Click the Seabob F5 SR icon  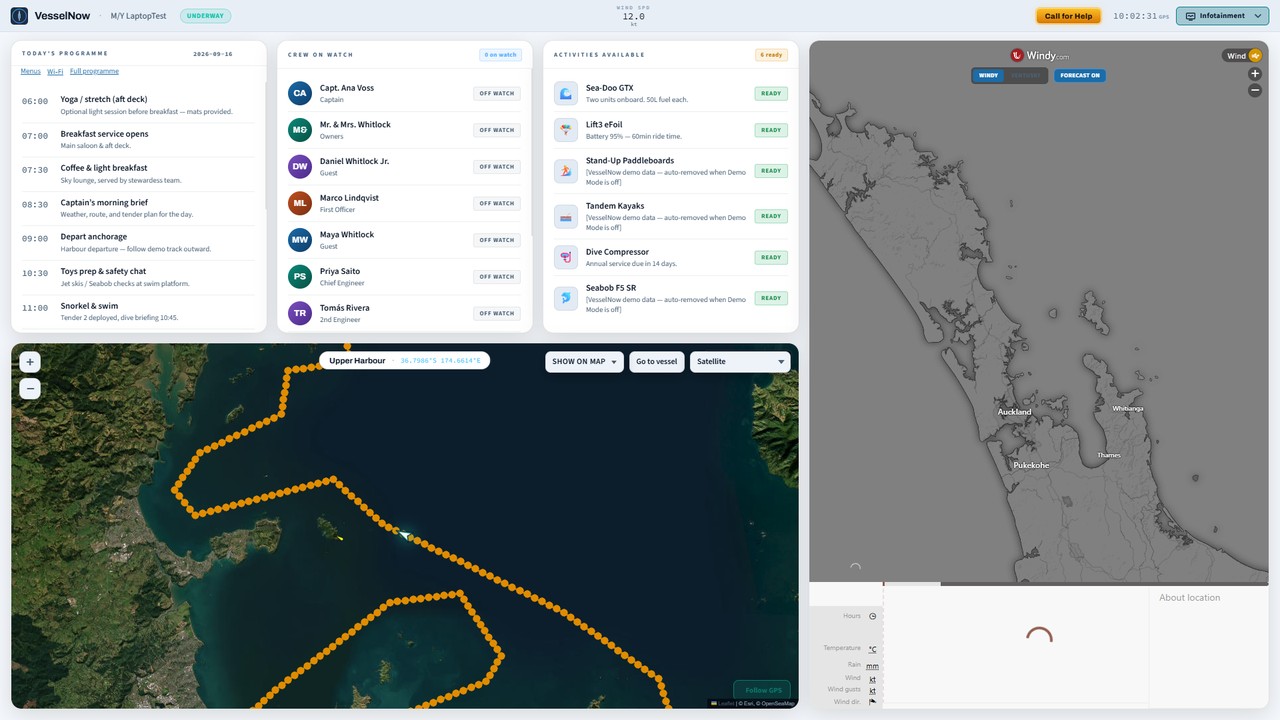click(566, 298)
